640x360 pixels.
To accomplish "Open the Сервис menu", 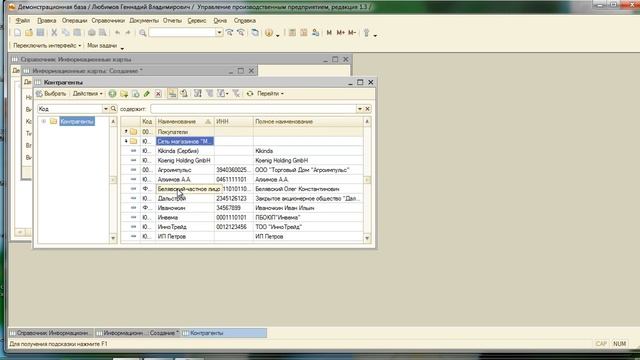I will point(197,20).
